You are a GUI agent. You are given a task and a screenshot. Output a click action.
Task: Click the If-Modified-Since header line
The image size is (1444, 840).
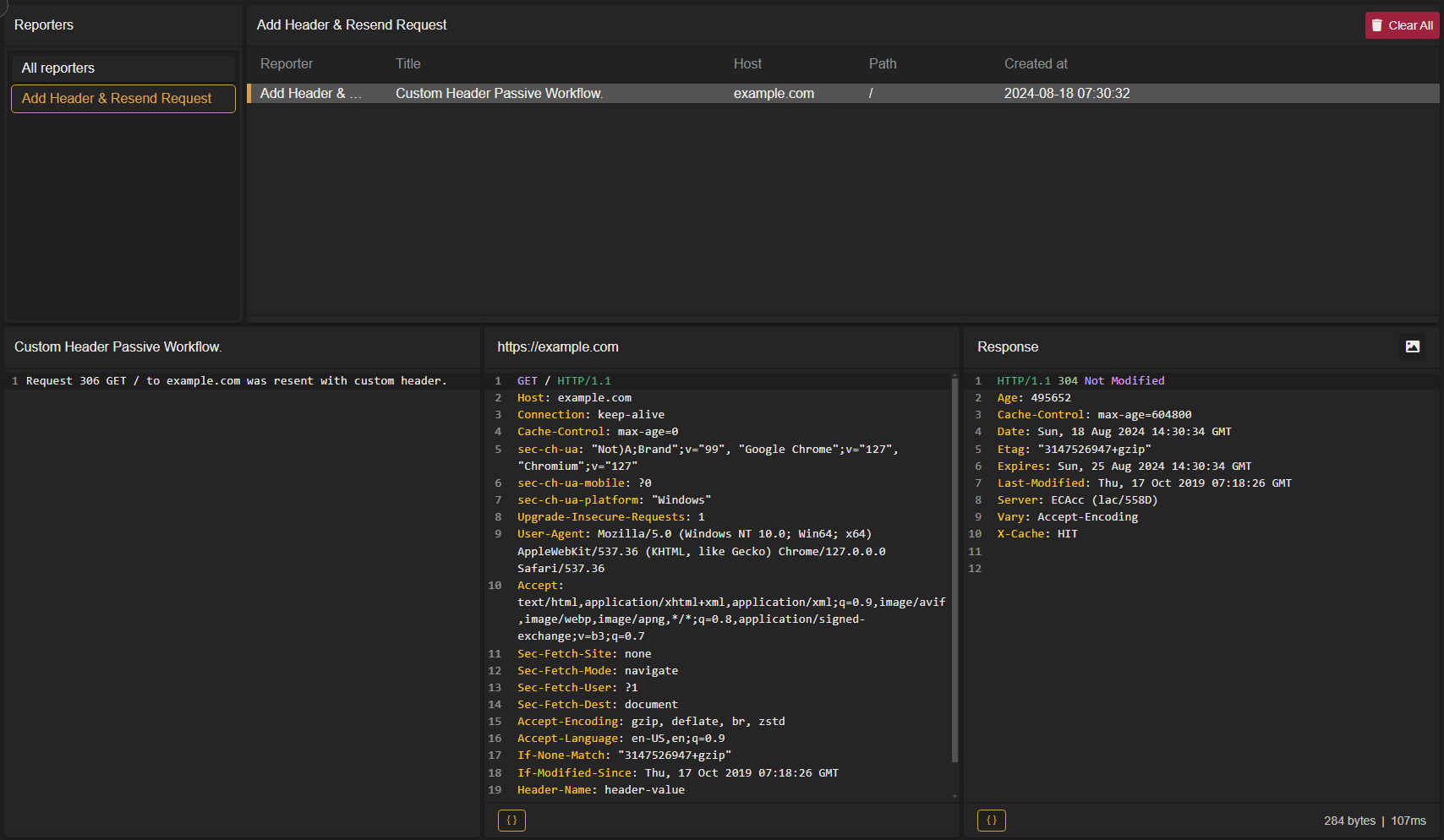tap(678, 773)
